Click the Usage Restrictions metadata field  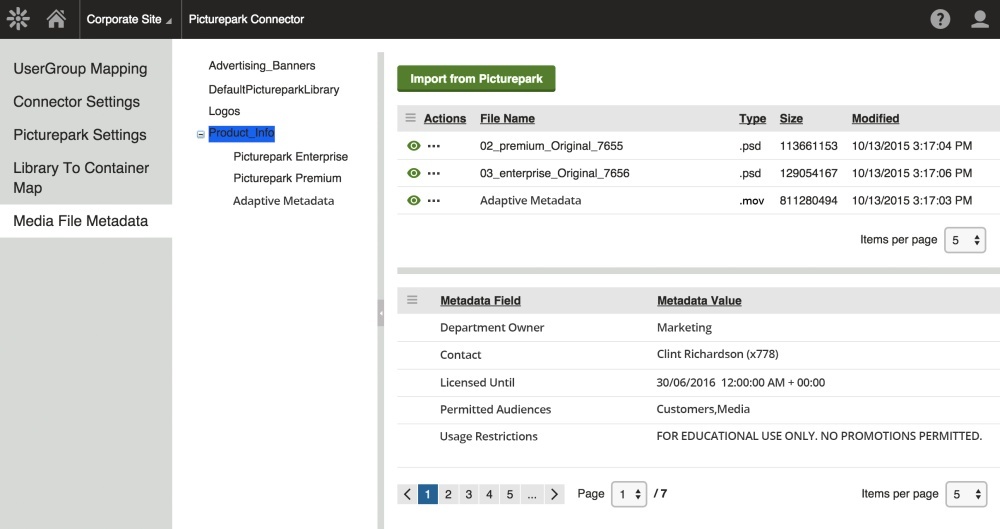tap(489, 436)
